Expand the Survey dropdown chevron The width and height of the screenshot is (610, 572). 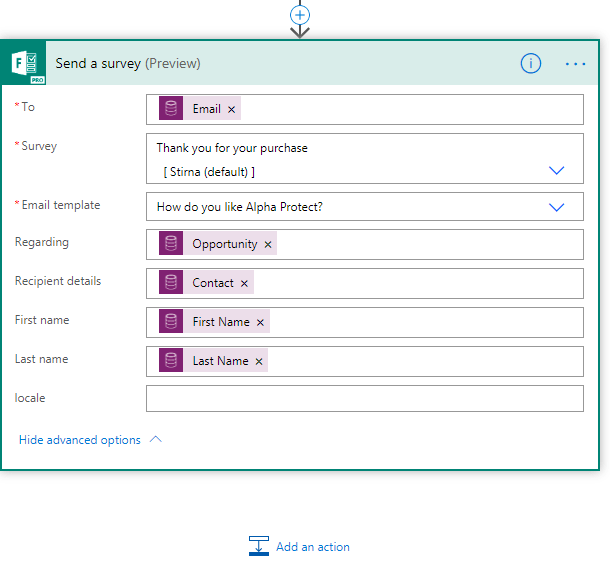point(557,171)
